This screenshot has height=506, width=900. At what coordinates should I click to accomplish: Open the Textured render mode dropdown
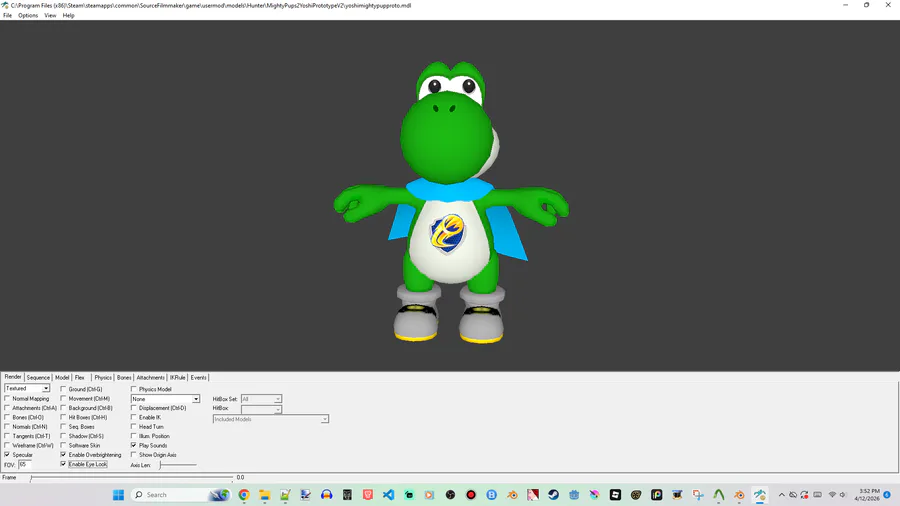point(27,388)
